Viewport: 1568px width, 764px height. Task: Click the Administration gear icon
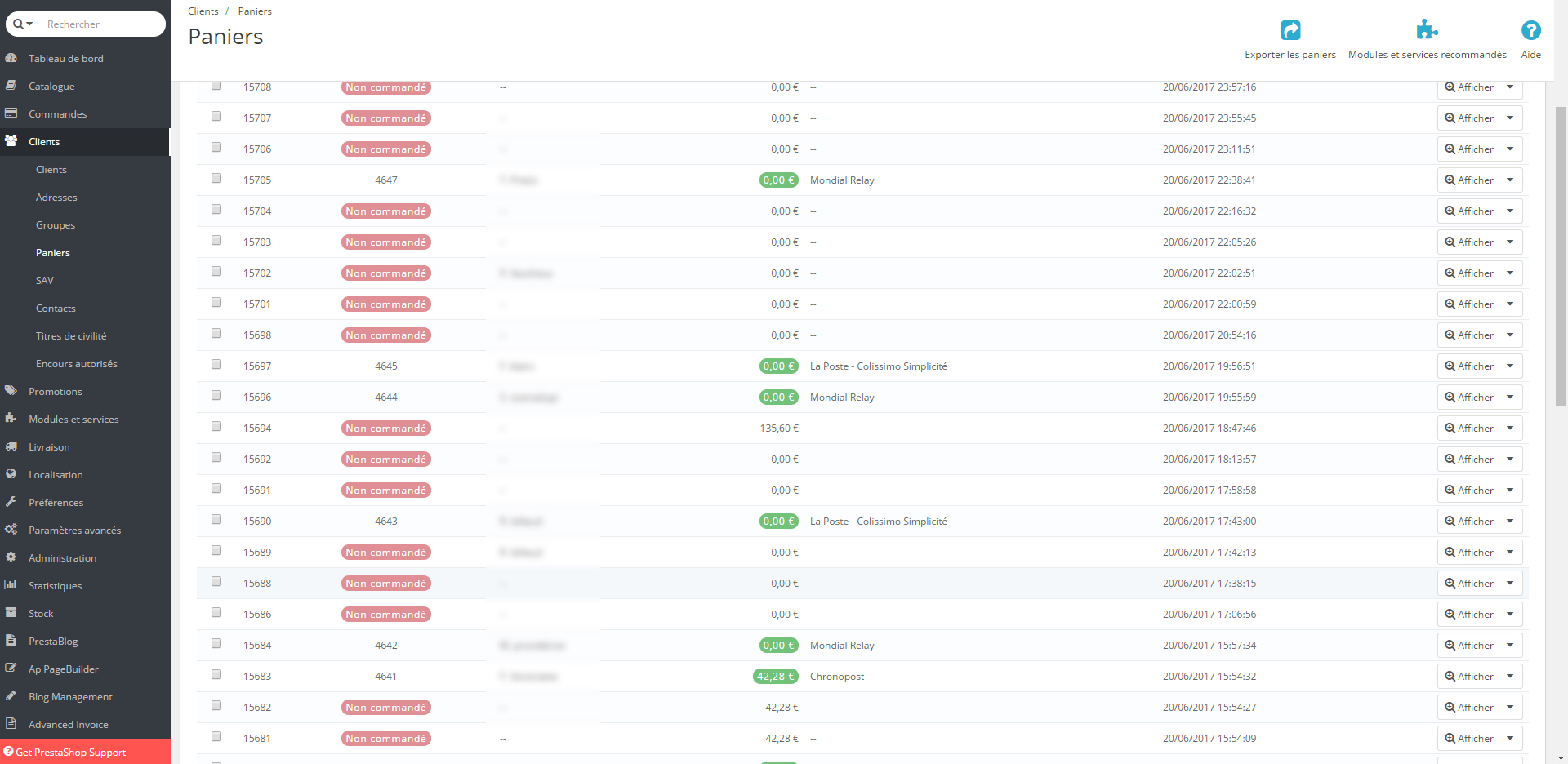click(11, 557)
